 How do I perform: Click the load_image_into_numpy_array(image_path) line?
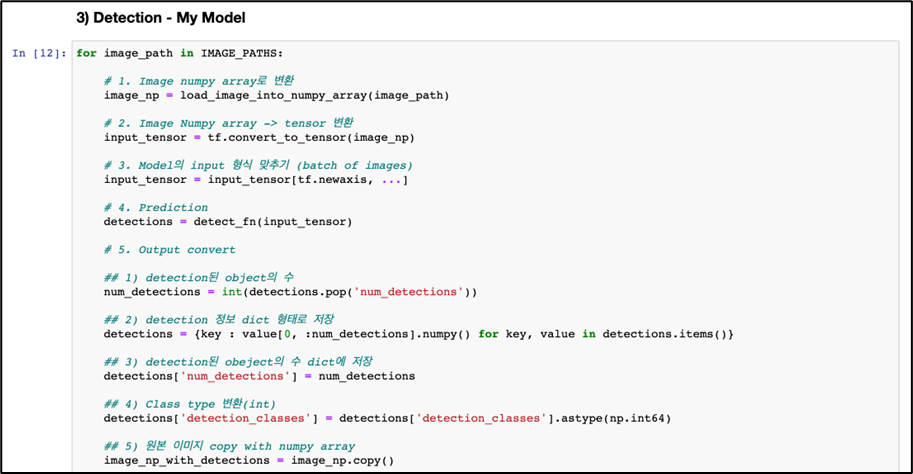277,95
